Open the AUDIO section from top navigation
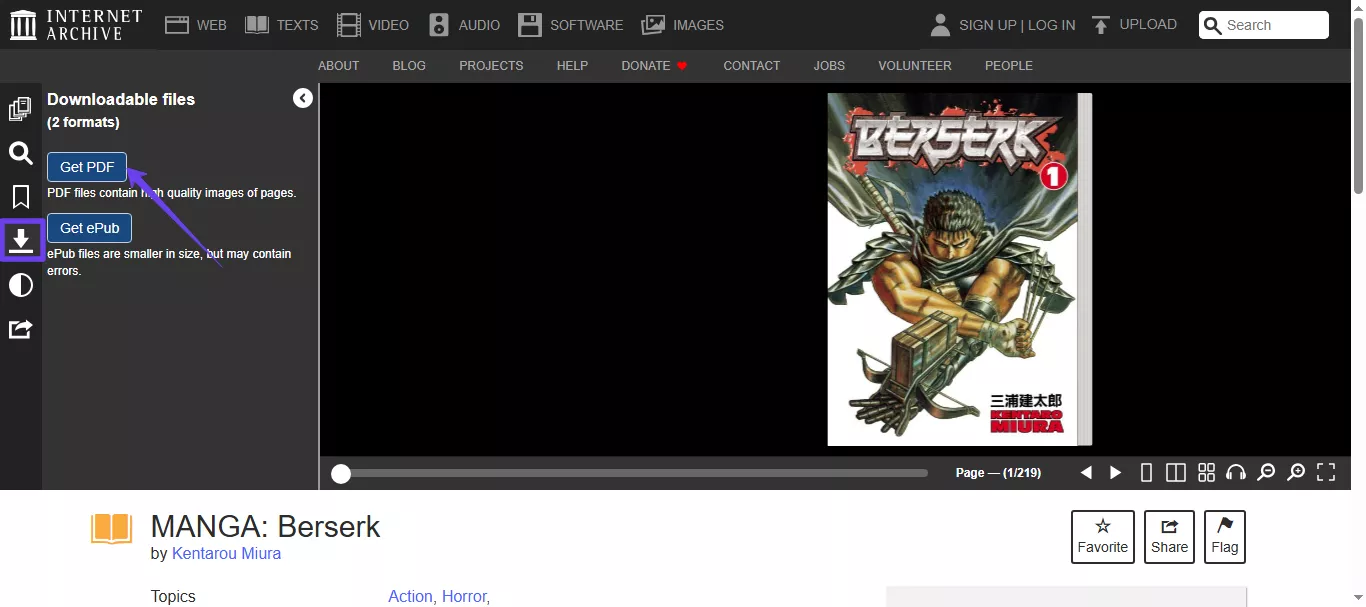 (464, 24)
